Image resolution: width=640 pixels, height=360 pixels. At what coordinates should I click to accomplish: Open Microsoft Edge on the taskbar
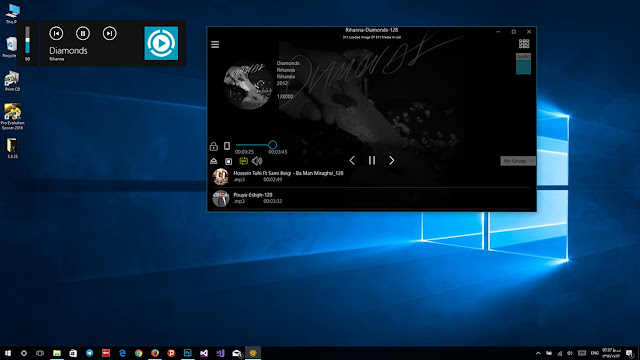click(x=122, y=353)
